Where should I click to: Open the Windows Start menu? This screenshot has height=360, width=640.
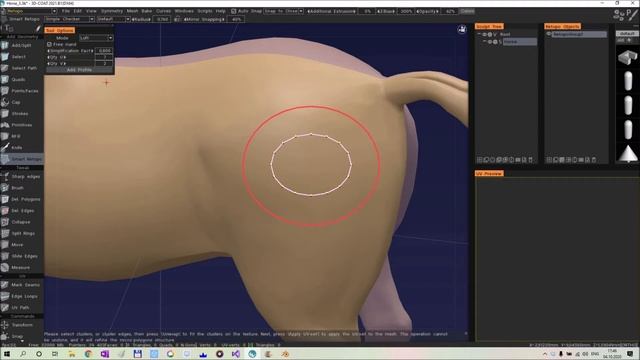coord(7,354)
